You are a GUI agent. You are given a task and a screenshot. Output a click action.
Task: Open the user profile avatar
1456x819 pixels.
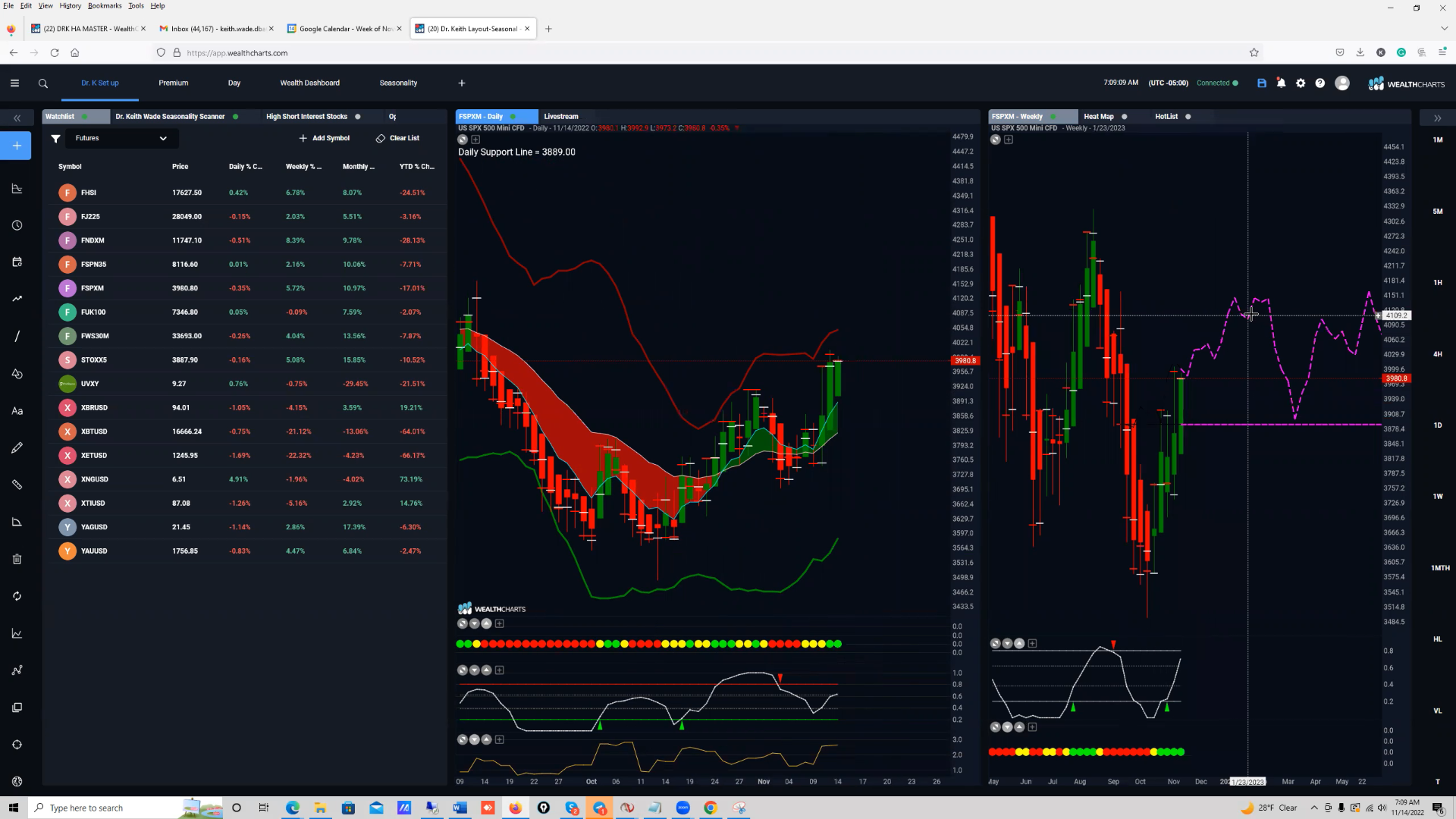tap(1342, 83)
